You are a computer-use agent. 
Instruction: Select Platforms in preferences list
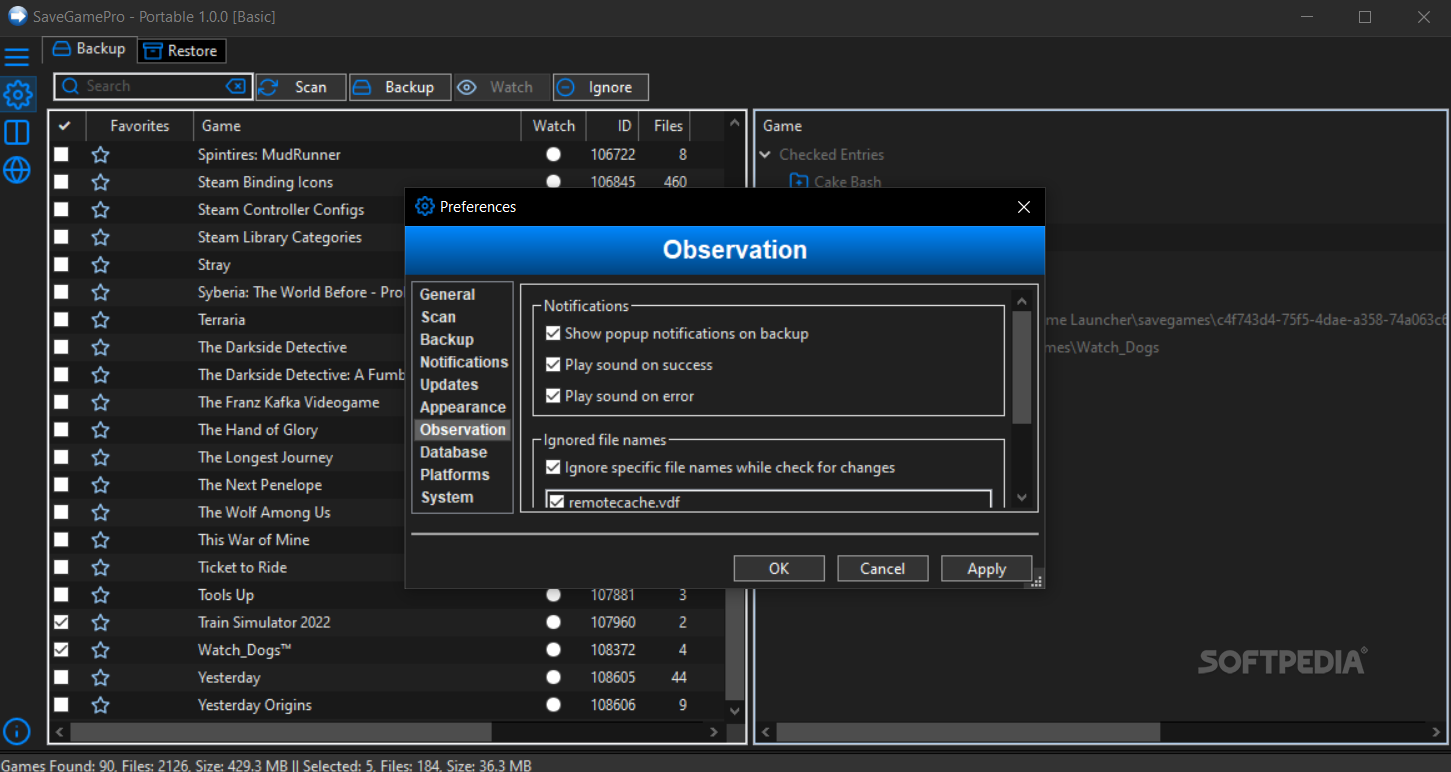pyautogui.click(x=454, y=475)
